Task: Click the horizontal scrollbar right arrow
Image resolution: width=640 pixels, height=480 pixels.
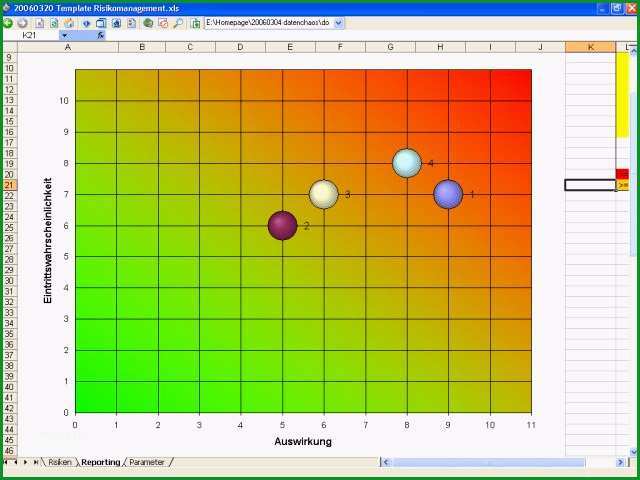Action: pos(620,462)
